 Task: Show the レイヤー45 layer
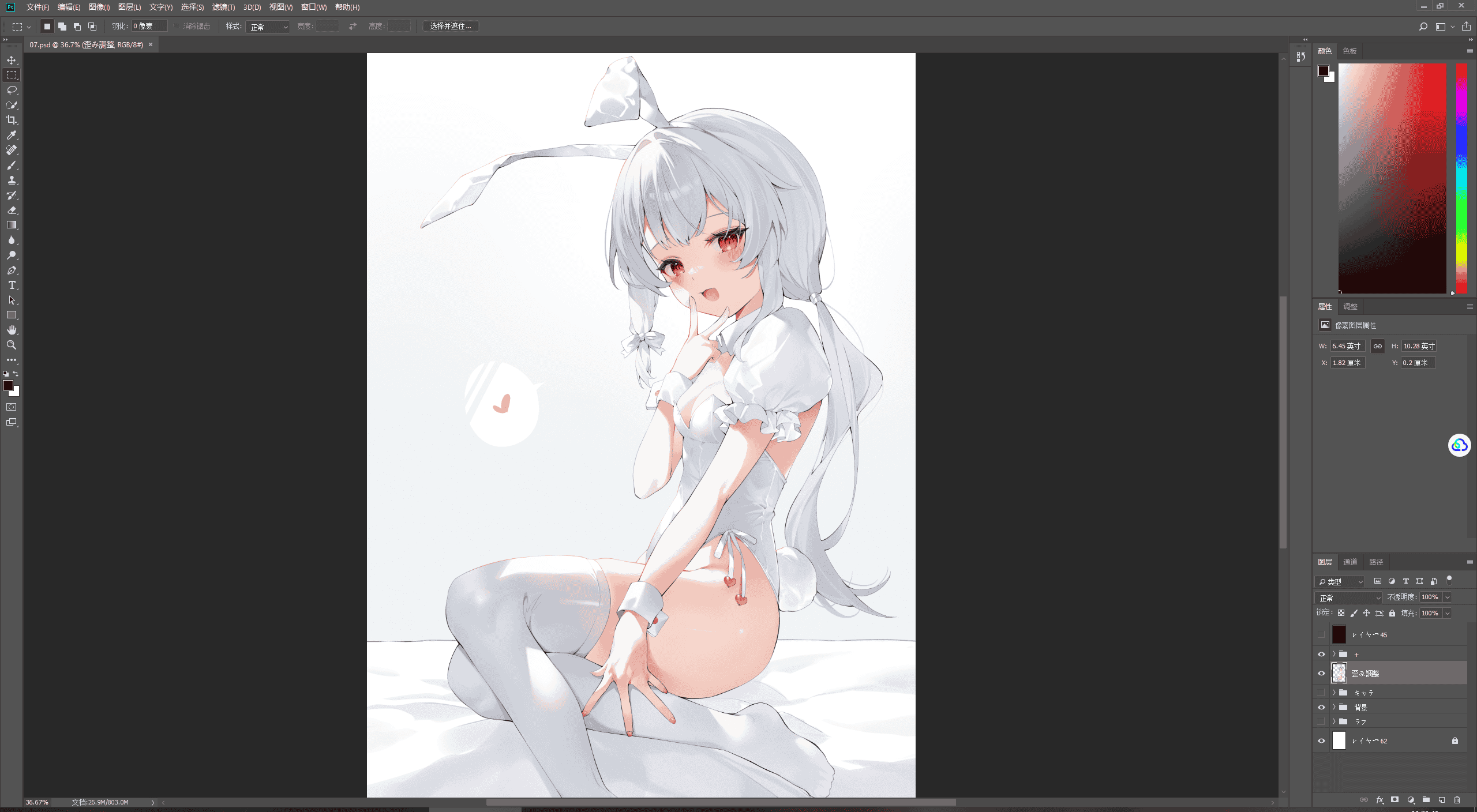click(1321, 634)
